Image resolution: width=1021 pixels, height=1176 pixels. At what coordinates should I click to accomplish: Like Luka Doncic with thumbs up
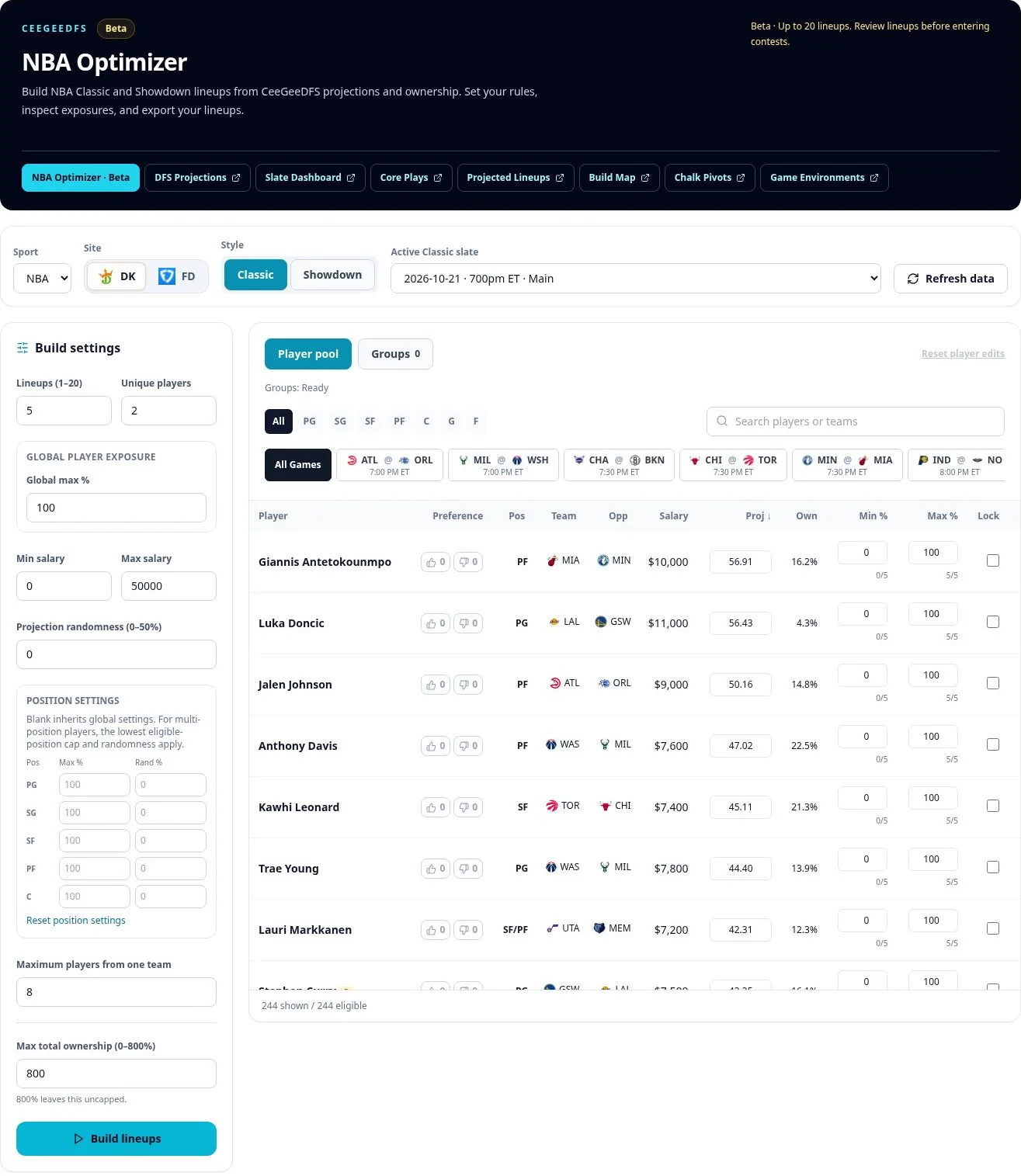[436, 623]
